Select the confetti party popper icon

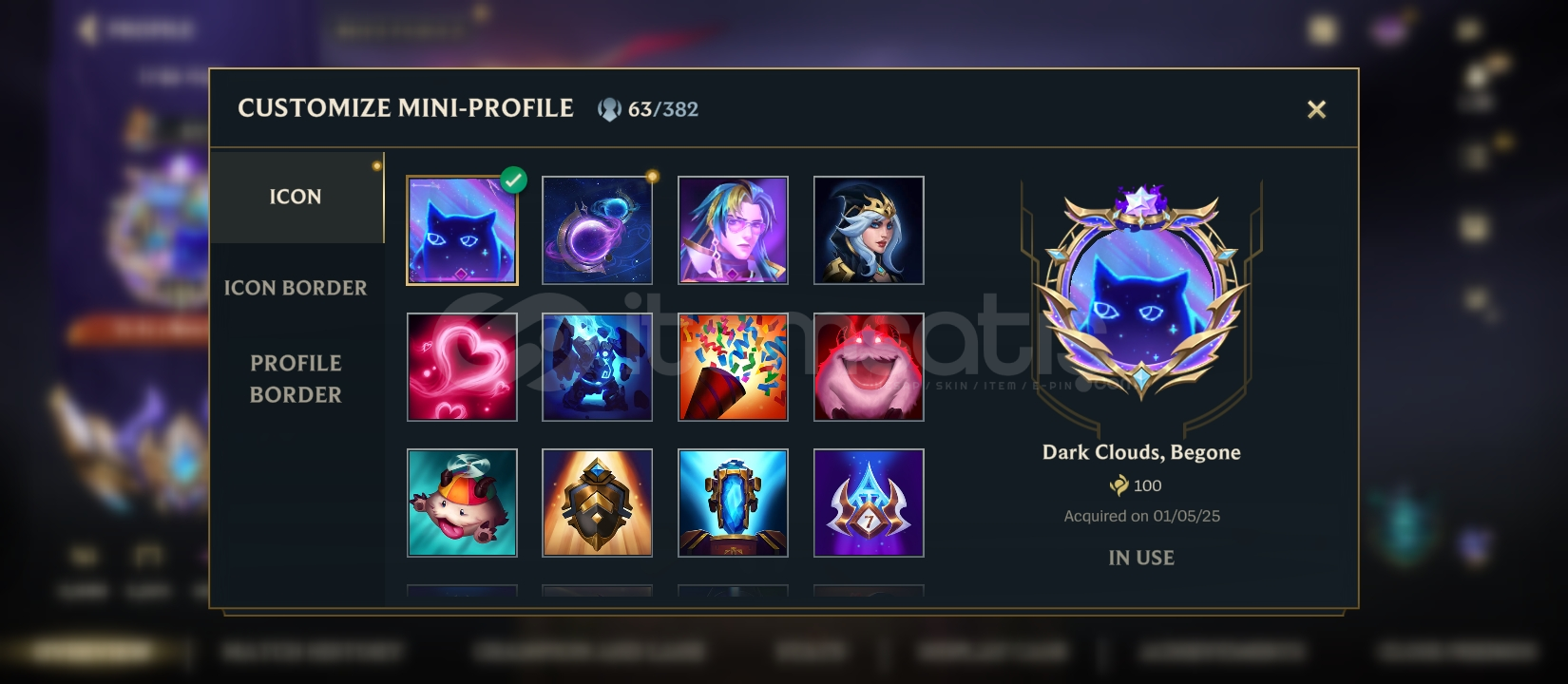pyautogui.click(x=733, y=367)
